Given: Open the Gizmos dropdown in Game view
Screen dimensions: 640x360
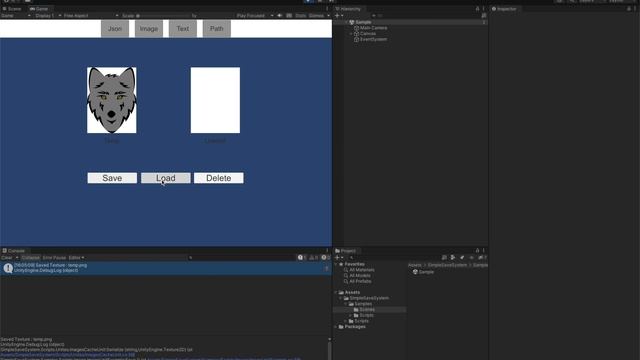Looking at the screenshot, I should (x=319, y=16).
